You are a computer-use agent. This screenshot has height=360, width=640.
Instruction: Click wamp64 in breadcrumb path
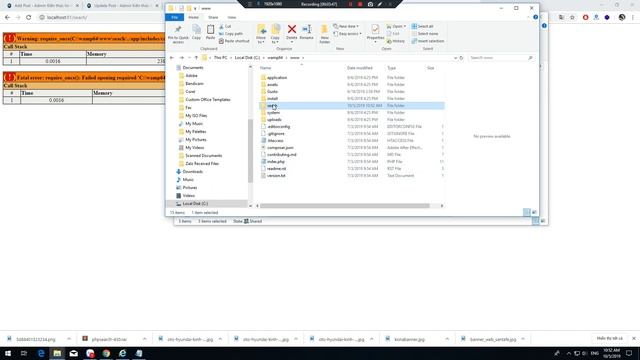275,58
